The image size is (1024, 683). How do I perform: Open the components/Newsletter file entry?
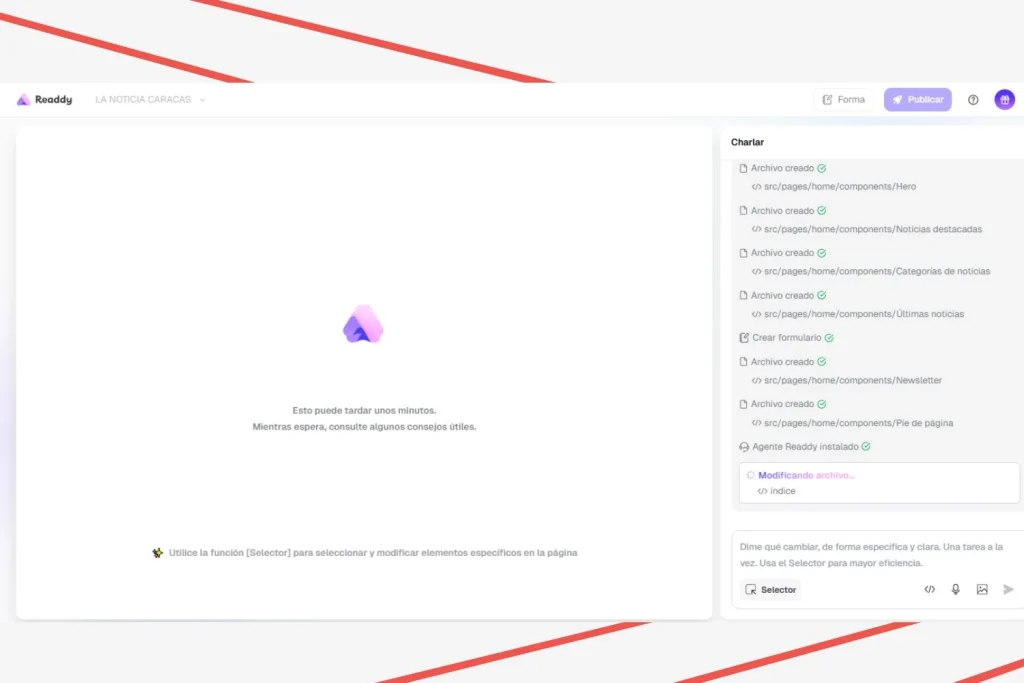(x=852, y=381)
